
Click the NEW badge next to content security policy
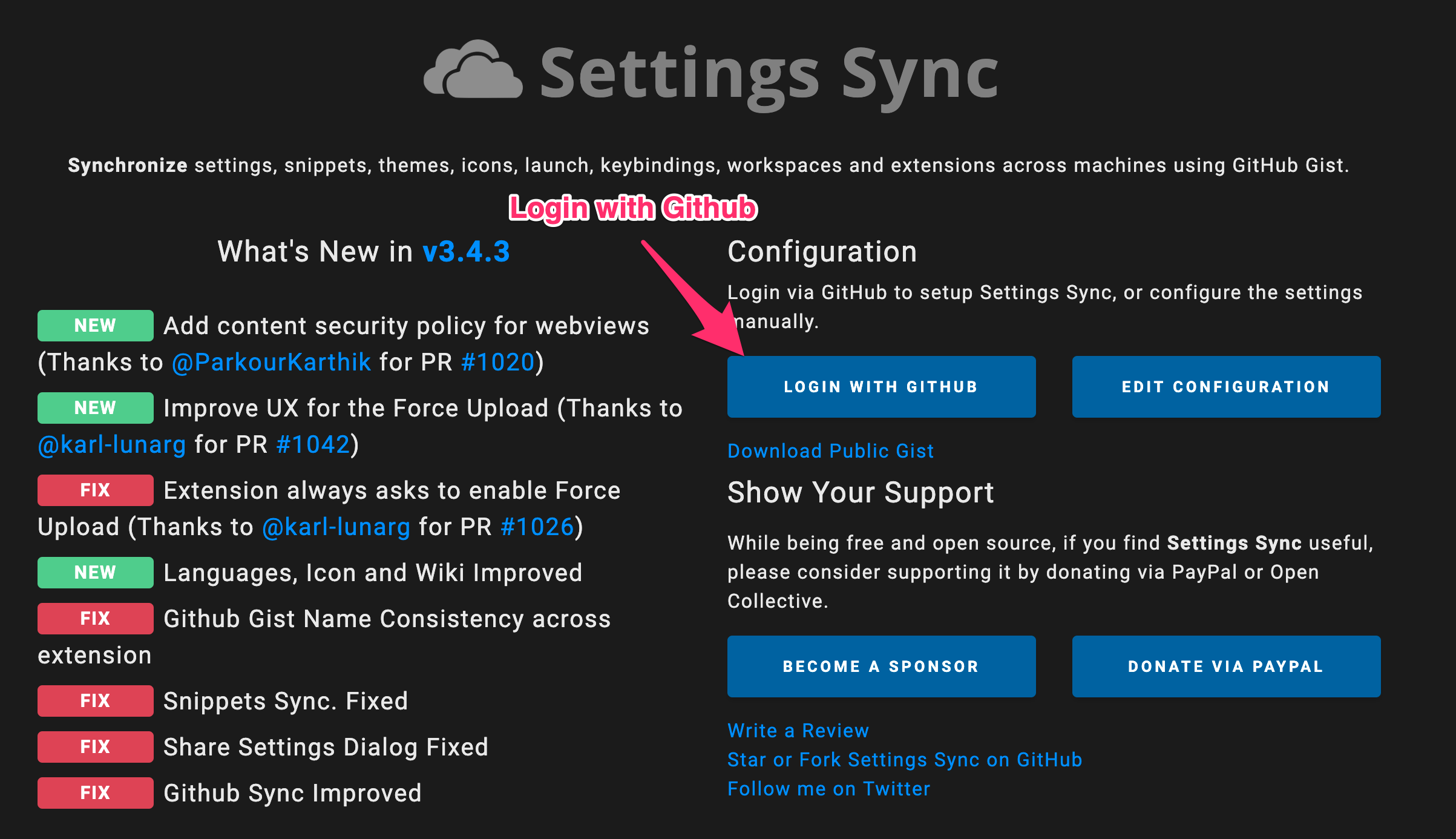tap(94, 326)
